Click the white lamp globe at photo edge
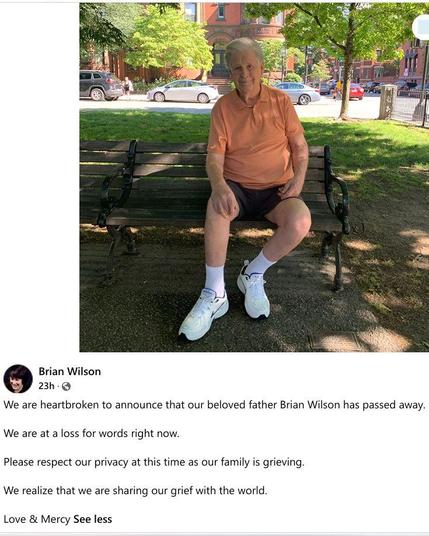The height and width of the screenshot is (536, 429). click(x=421, y=27)
